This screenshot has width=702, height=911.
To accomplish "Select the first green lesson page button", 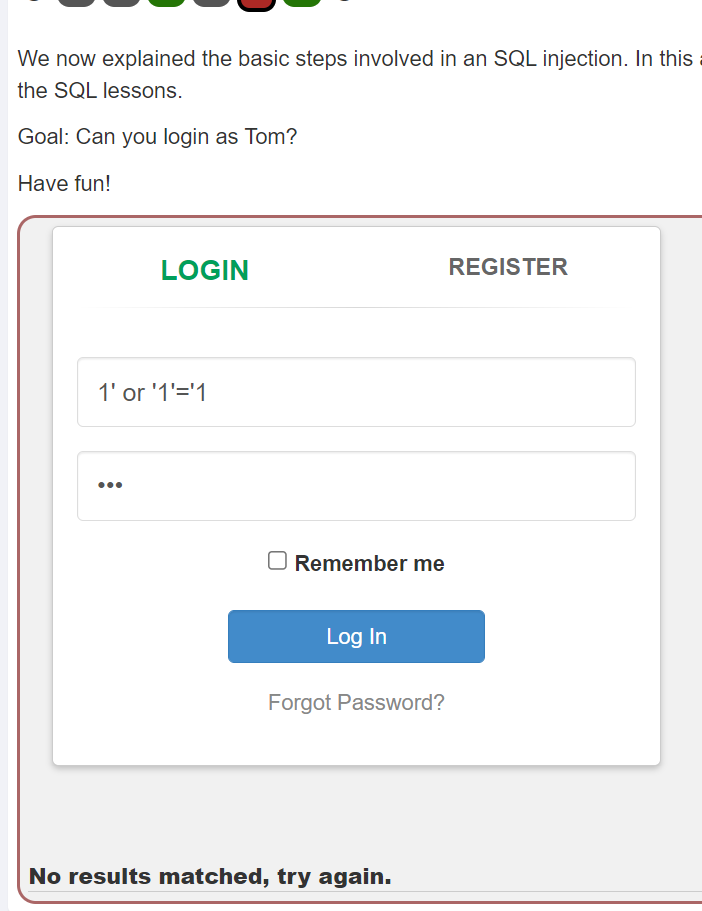I will [x=166, y=2].
